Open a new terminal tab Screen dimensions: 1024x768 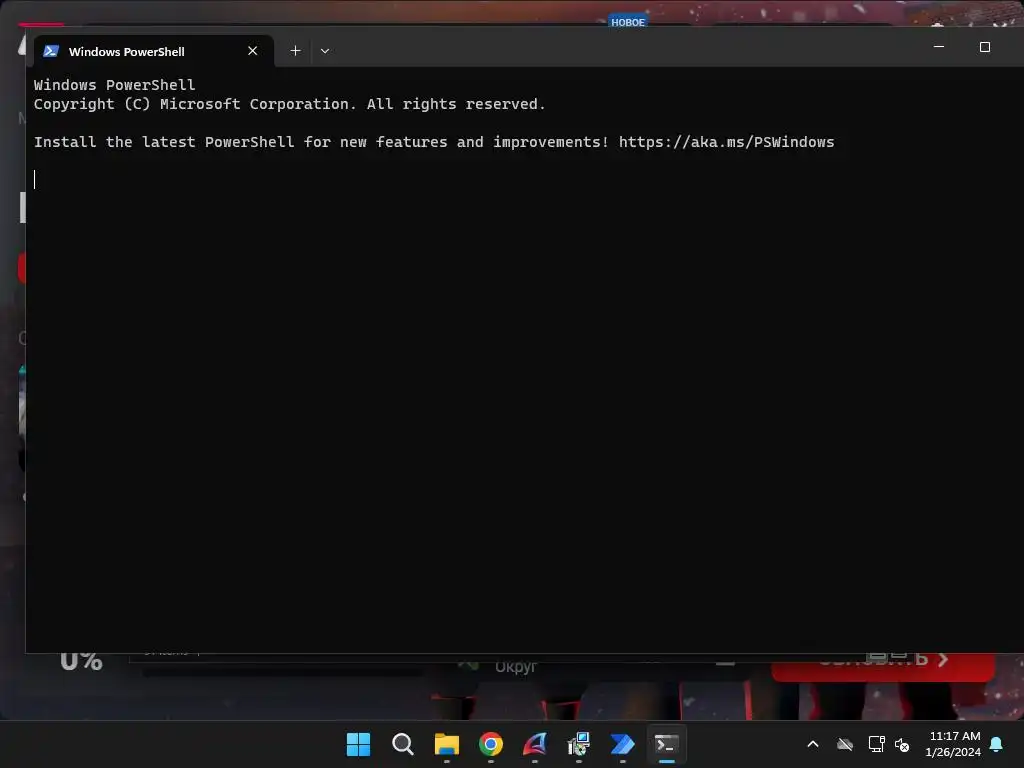pyautogui.click(x=295, y=51)
